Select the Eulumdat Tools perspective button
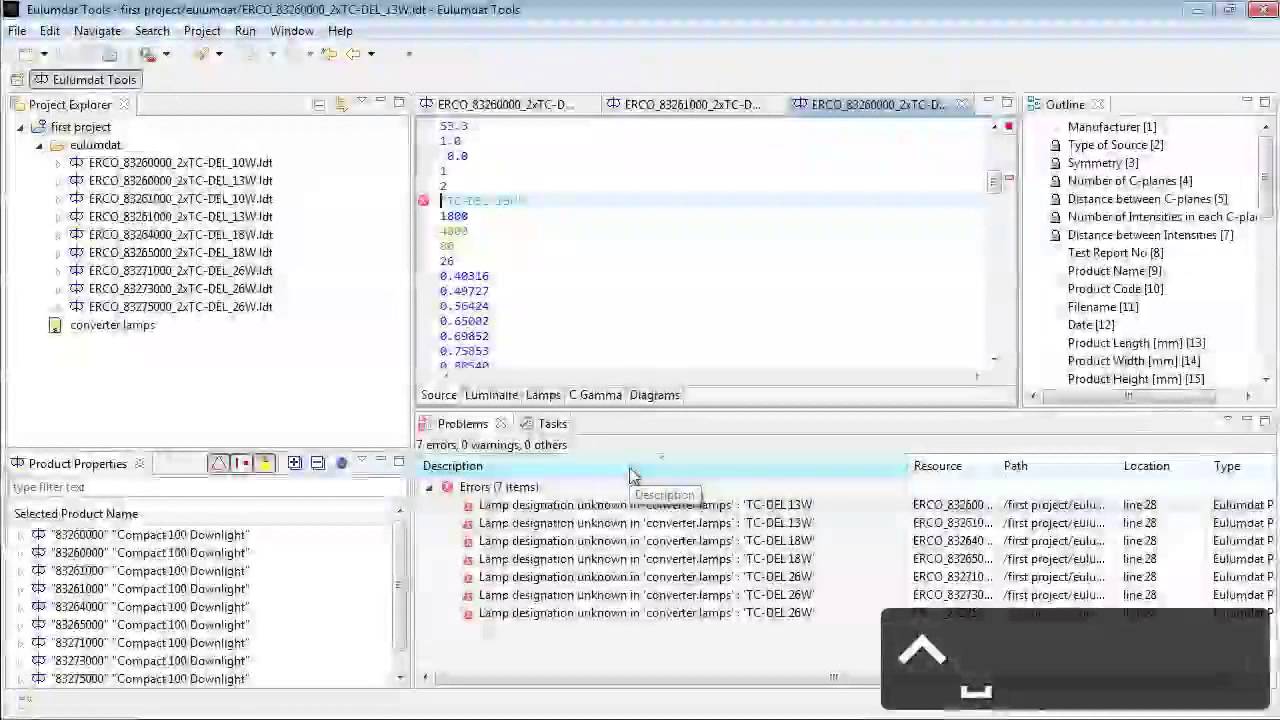 click(85, 80)
